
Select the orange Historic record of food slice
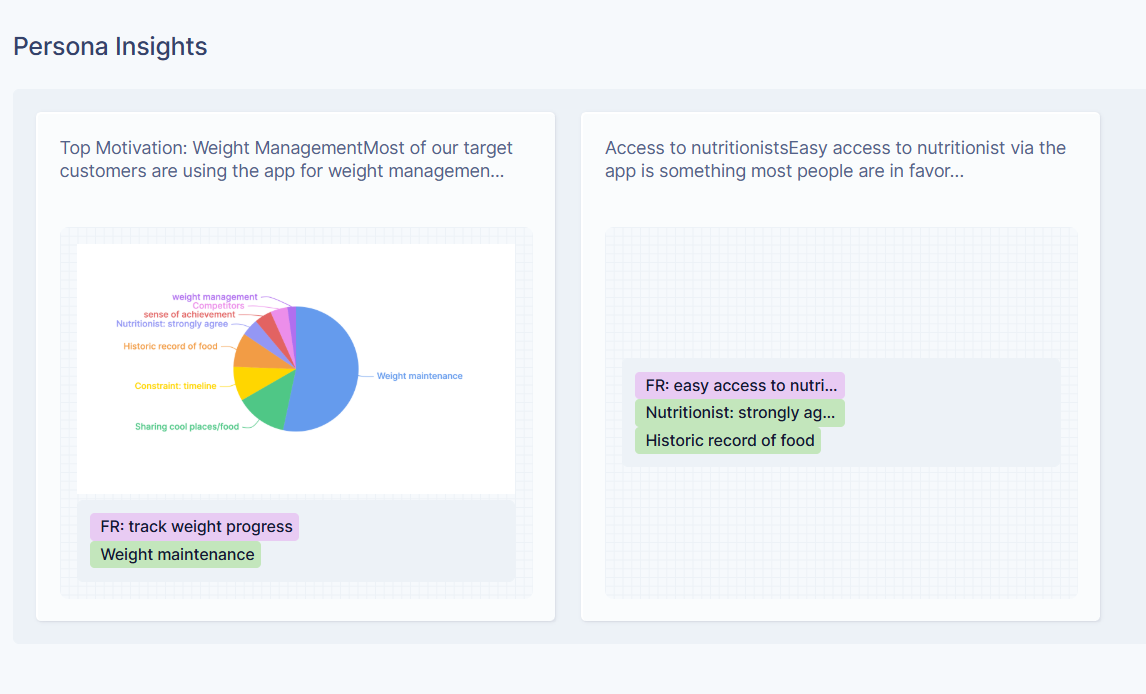(x=255, y=352)
